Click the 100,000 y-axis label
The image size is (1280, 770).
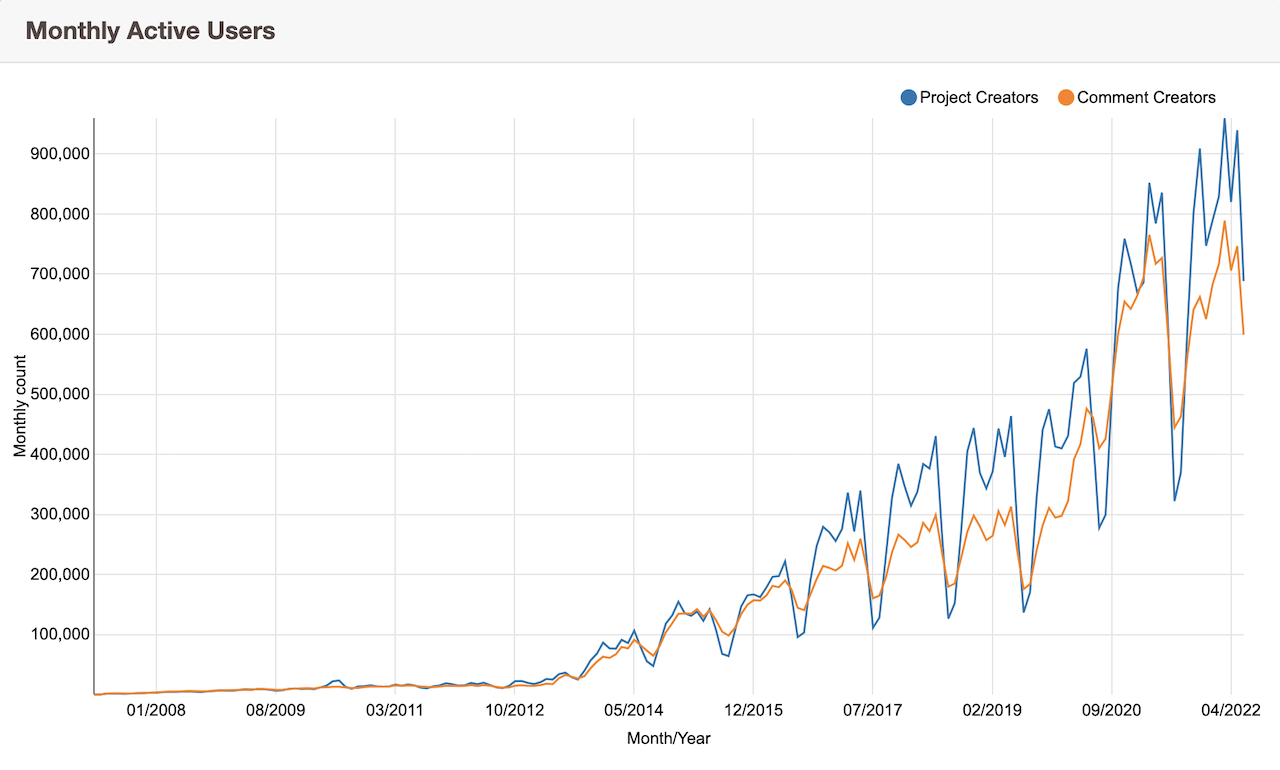(55, 634)
